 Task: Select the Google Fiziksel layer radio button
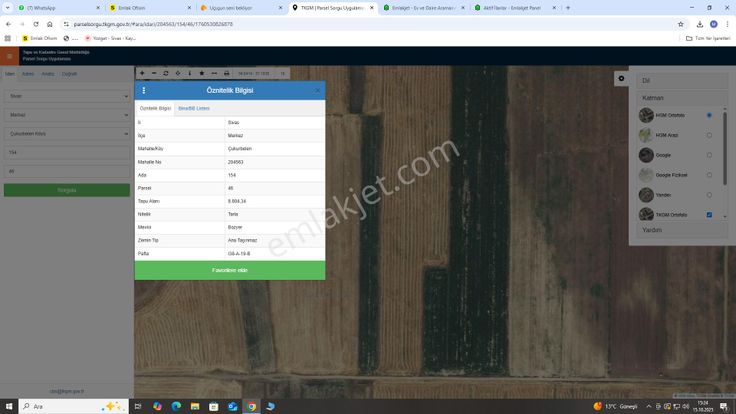point(709,175)
